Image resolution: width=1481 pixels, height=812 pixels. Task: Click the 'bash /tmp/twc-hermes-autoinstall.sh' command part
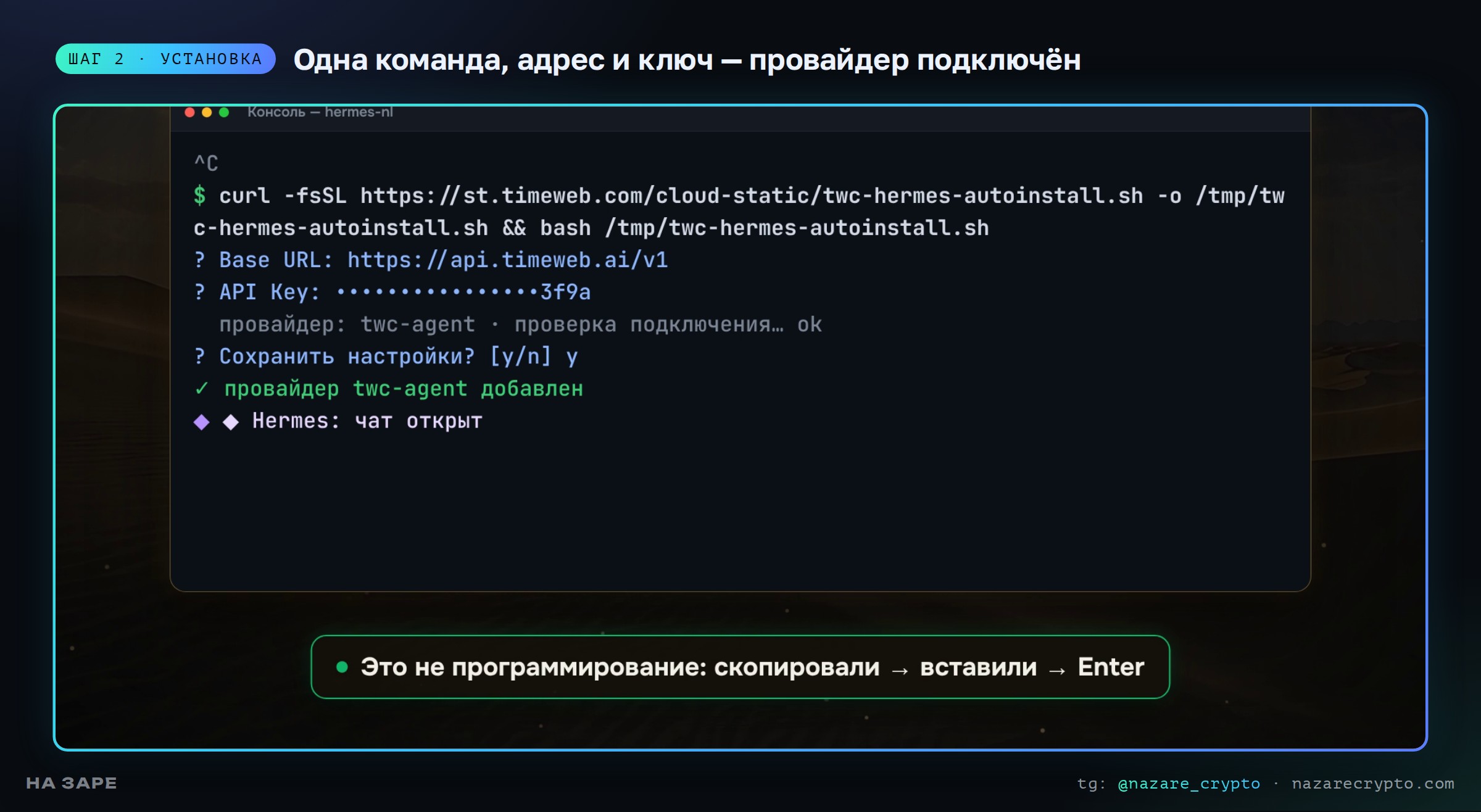pyautogui.click(x=765, y=228)
